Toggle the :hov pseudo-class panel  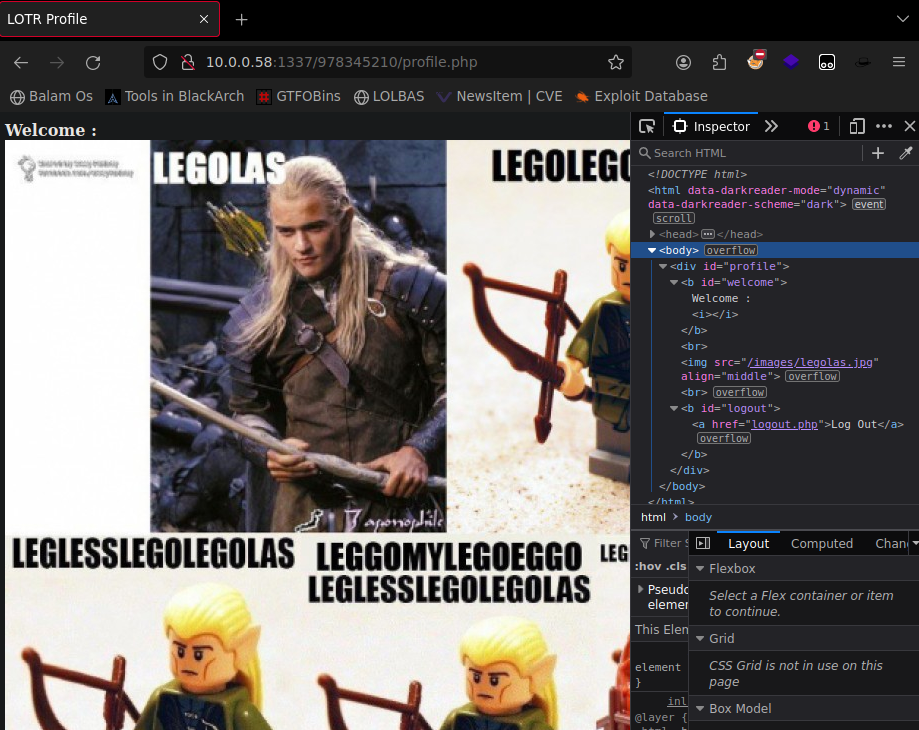point(645,566)
